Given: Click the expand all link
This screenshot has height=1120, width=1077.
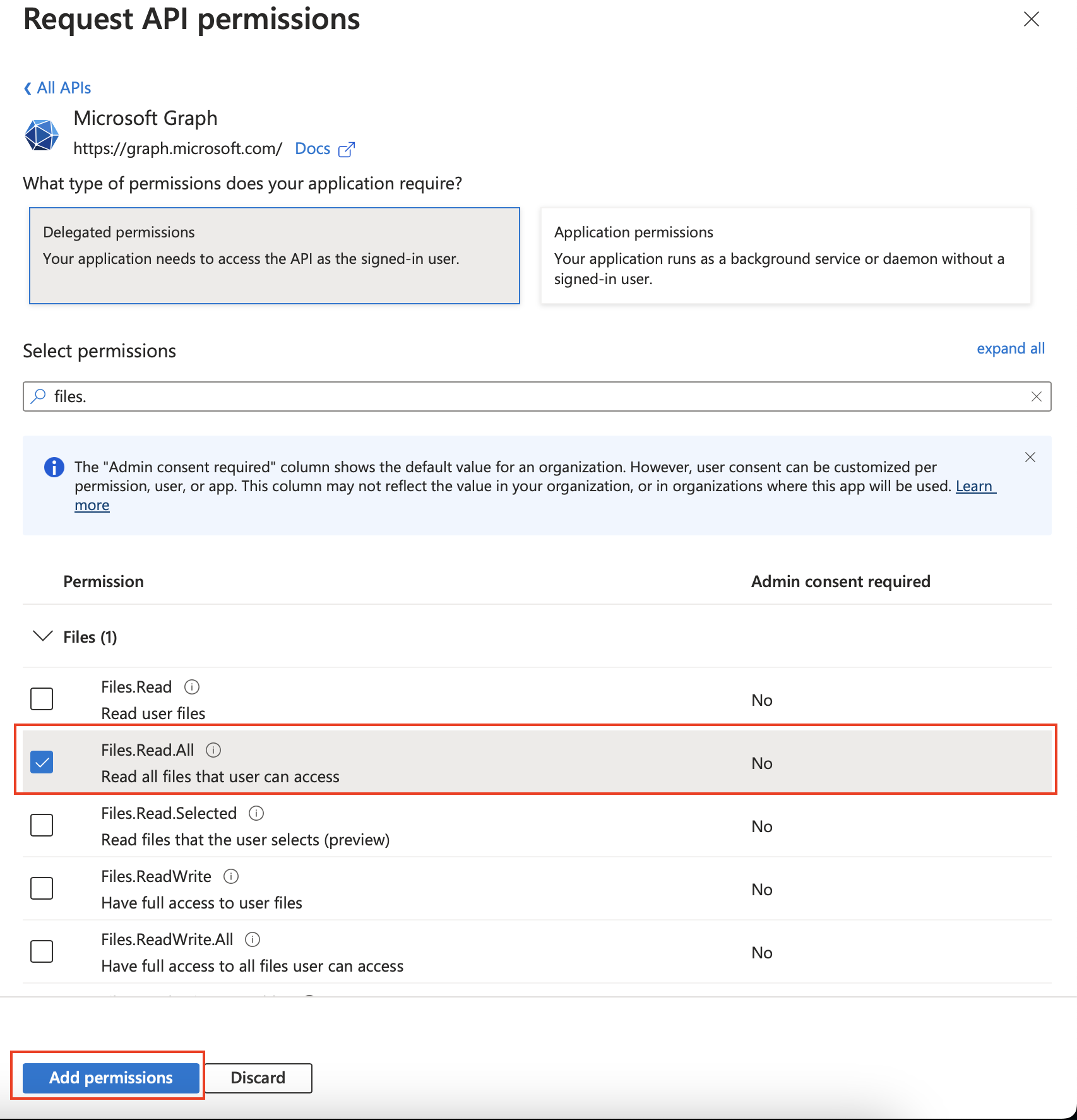Looking at the screenshot, I should tap(1010, 349).
